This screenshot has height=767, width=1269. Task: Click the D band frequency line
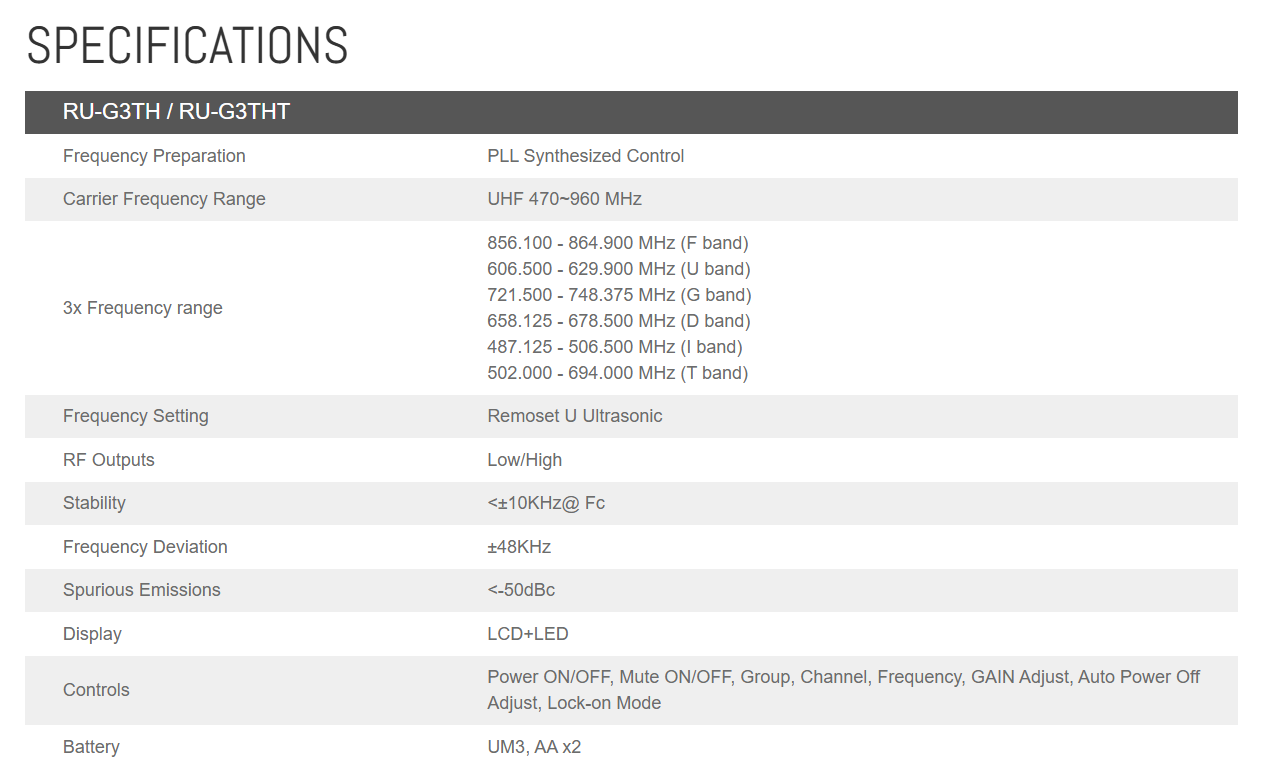(618, 321)
